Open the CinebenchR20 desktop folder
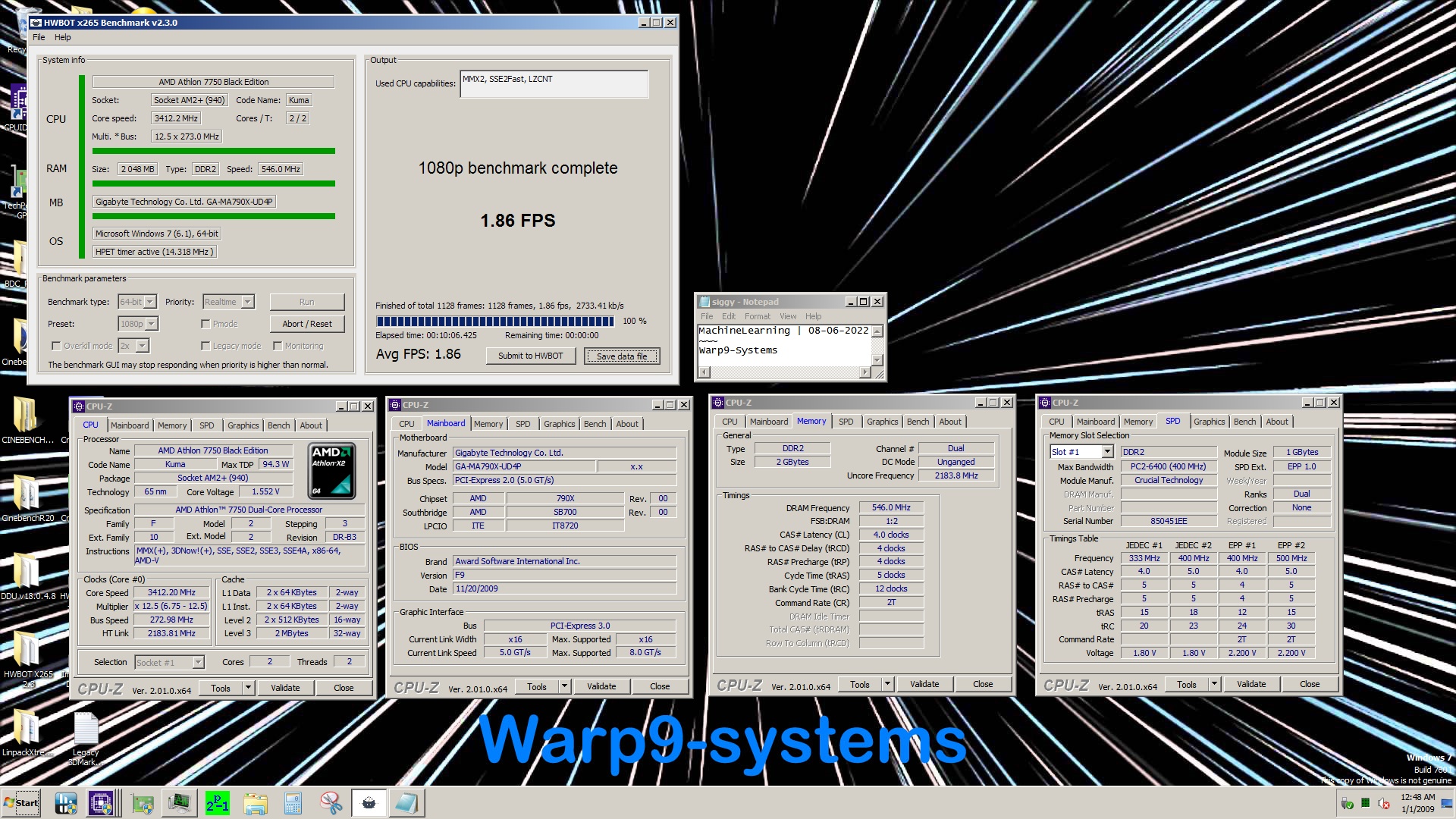The width and height of the screenshot is (1456, 819). [x=27, y=498]
